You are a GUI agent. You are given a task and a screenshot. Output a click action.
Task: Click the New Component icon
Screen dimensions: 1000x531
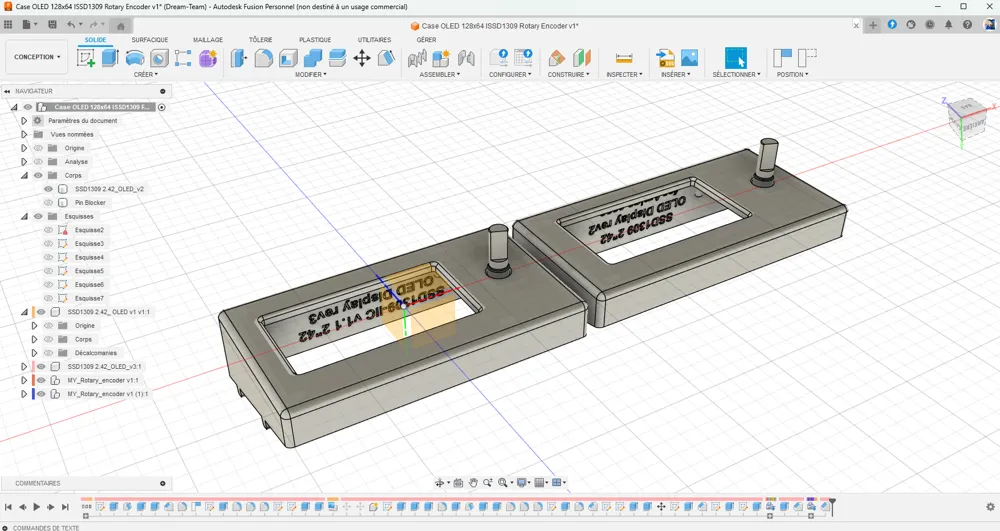point(441,58)
